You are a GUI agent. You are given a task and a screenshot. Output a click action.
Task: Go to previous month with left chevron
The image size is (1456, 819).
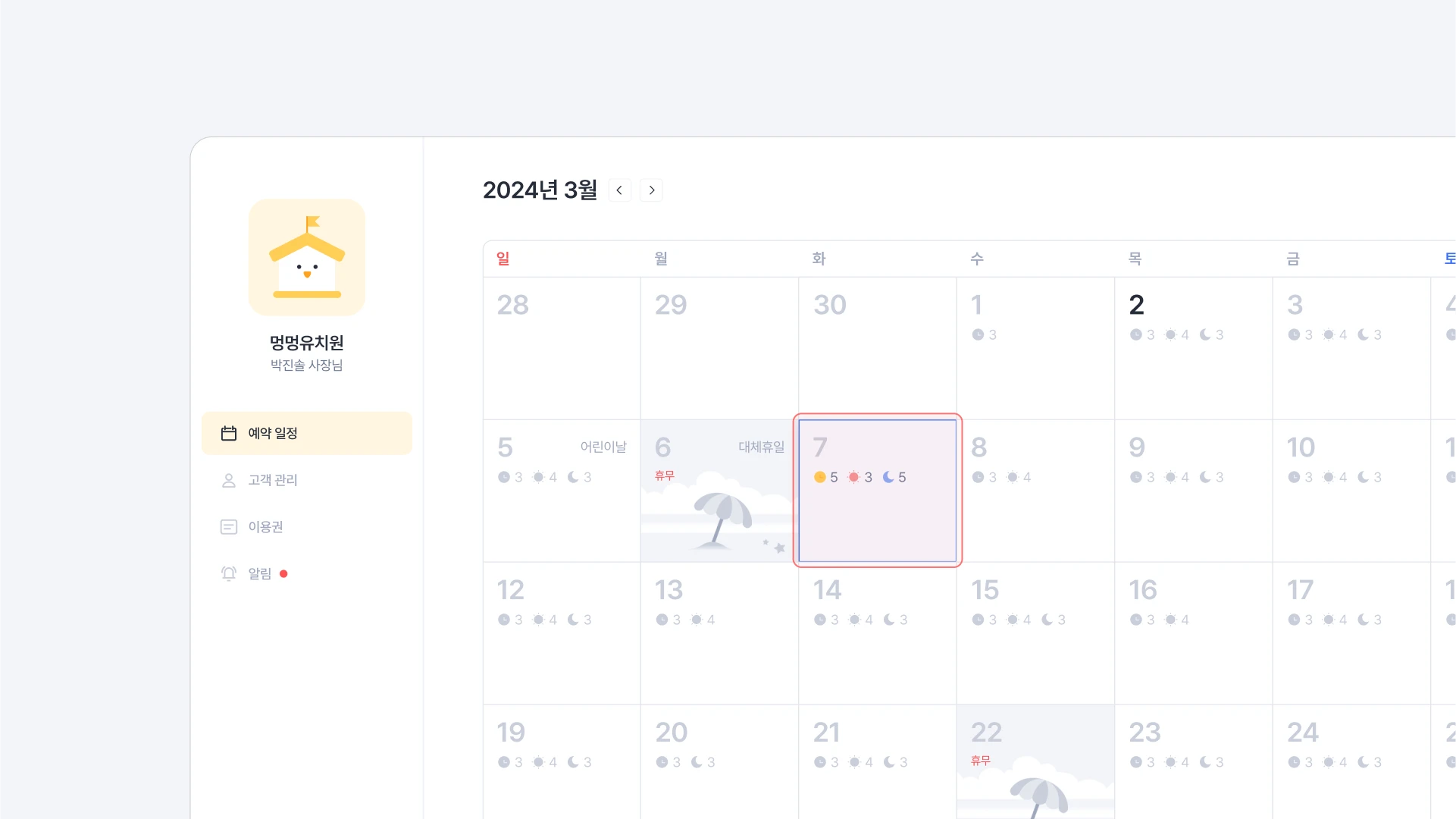click(x=619, y=190)
